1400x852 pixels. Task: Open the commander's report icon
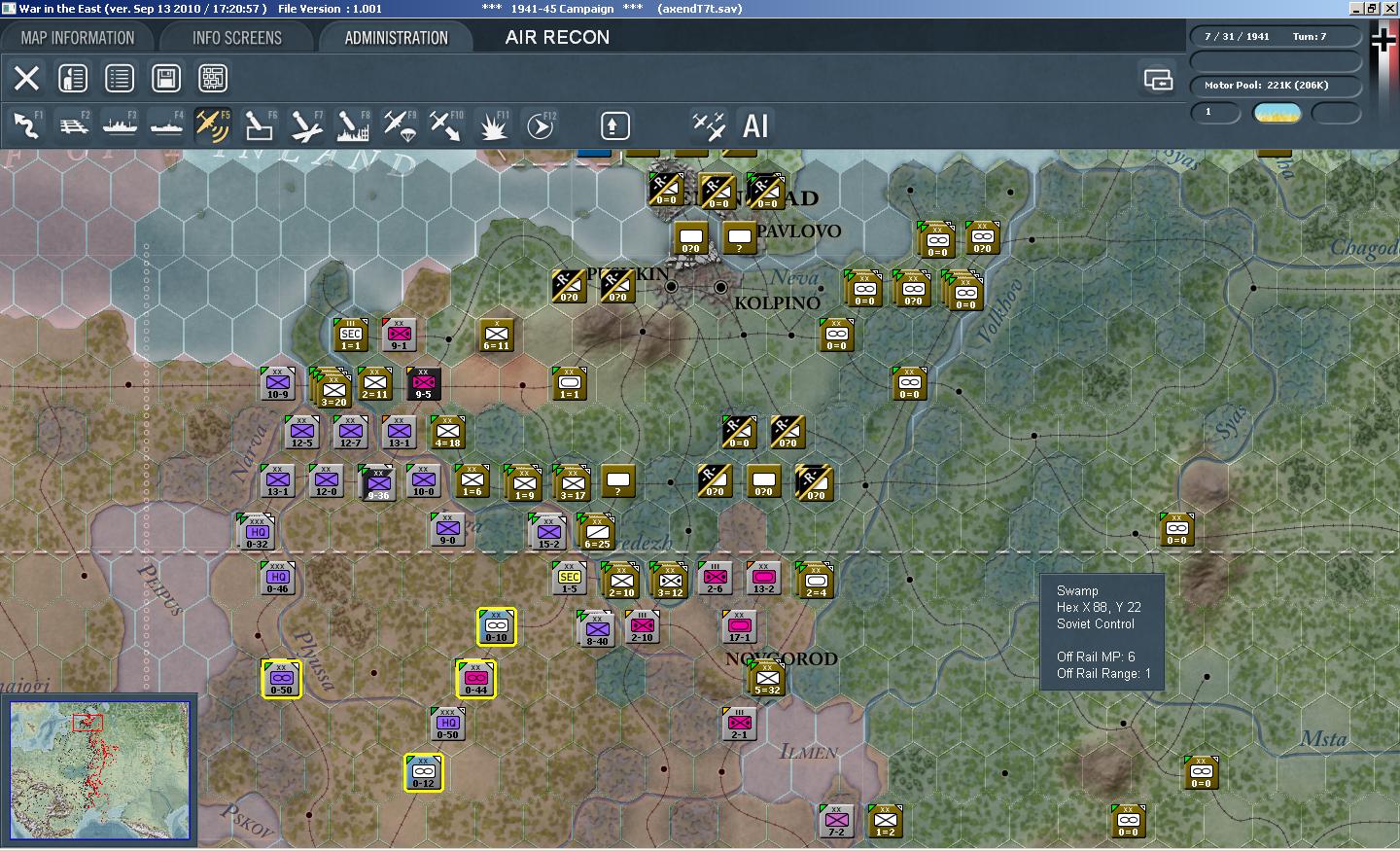(73, 78)
